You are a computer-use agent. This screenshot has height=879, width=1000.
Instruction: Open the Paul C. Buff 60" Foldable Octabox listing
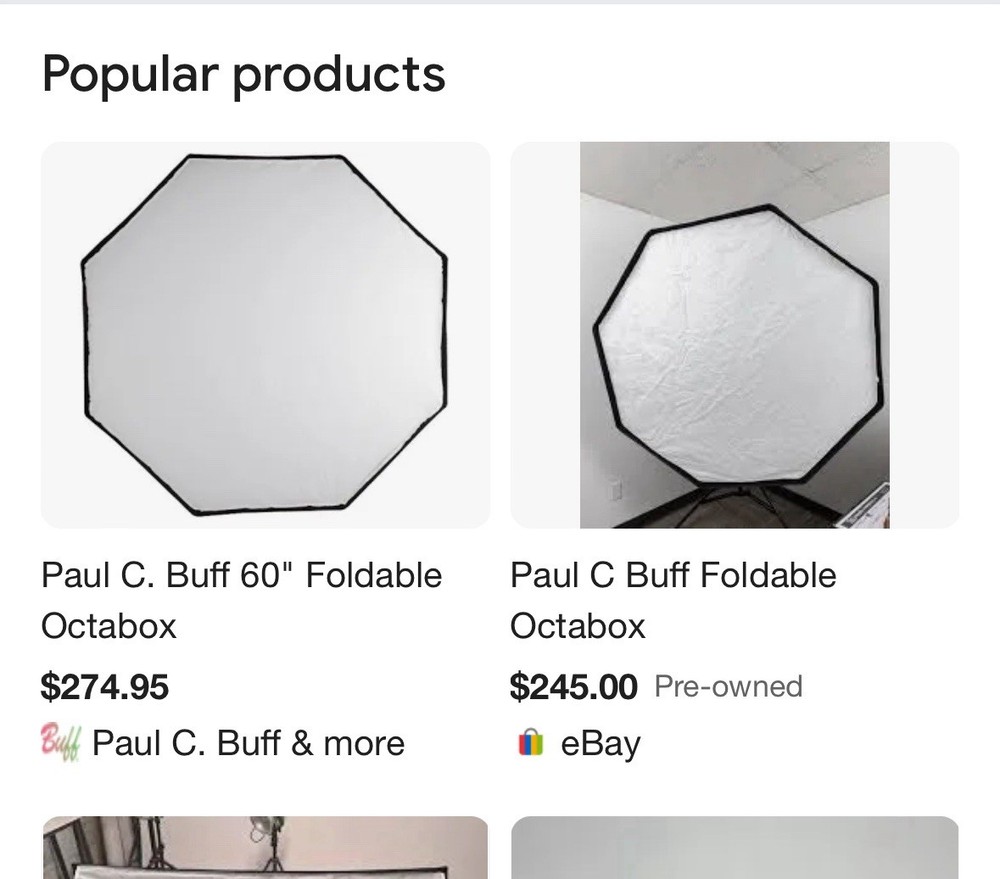pyautogui.click(x=241, y=600)
